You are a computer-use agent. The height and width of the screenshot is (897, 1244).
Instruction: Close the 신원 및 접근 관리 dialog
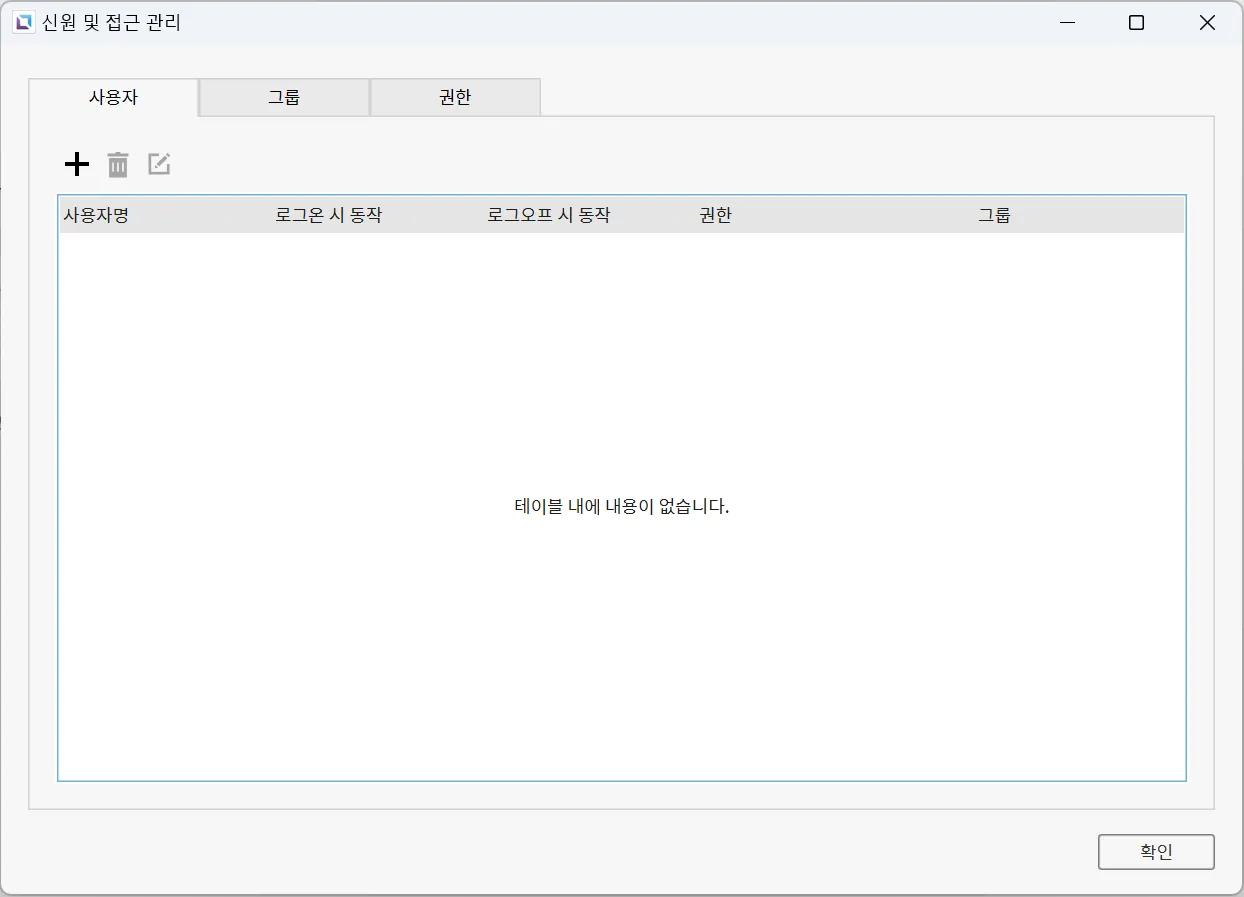(x=1207, y=23)
